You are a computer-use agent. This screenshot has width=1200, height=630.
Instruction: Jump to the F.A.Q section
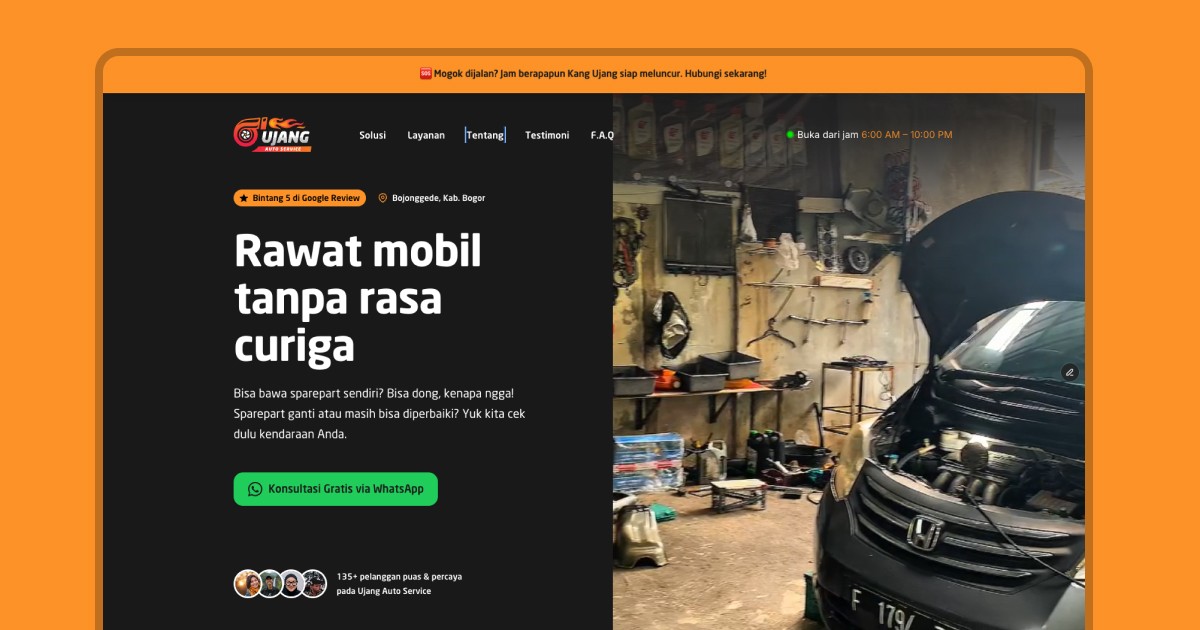point(602,135)
